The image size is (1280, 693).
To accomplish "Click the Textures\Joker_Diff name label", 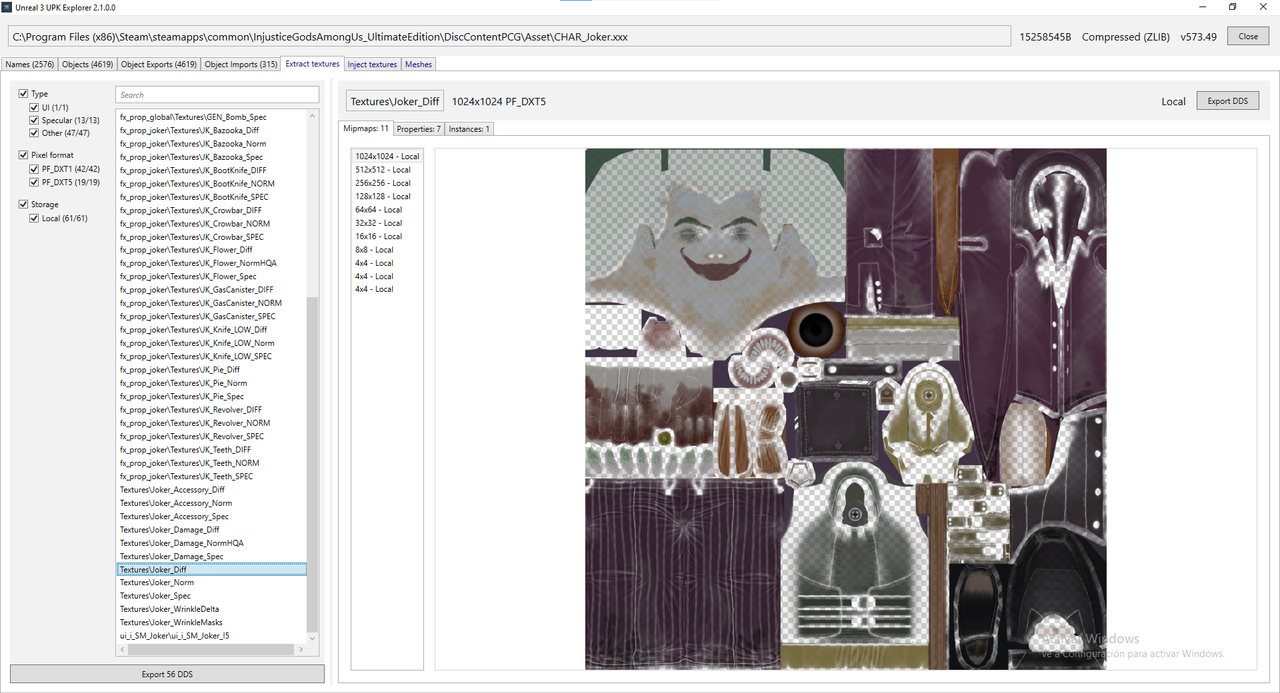I will (x=395, y=101).
